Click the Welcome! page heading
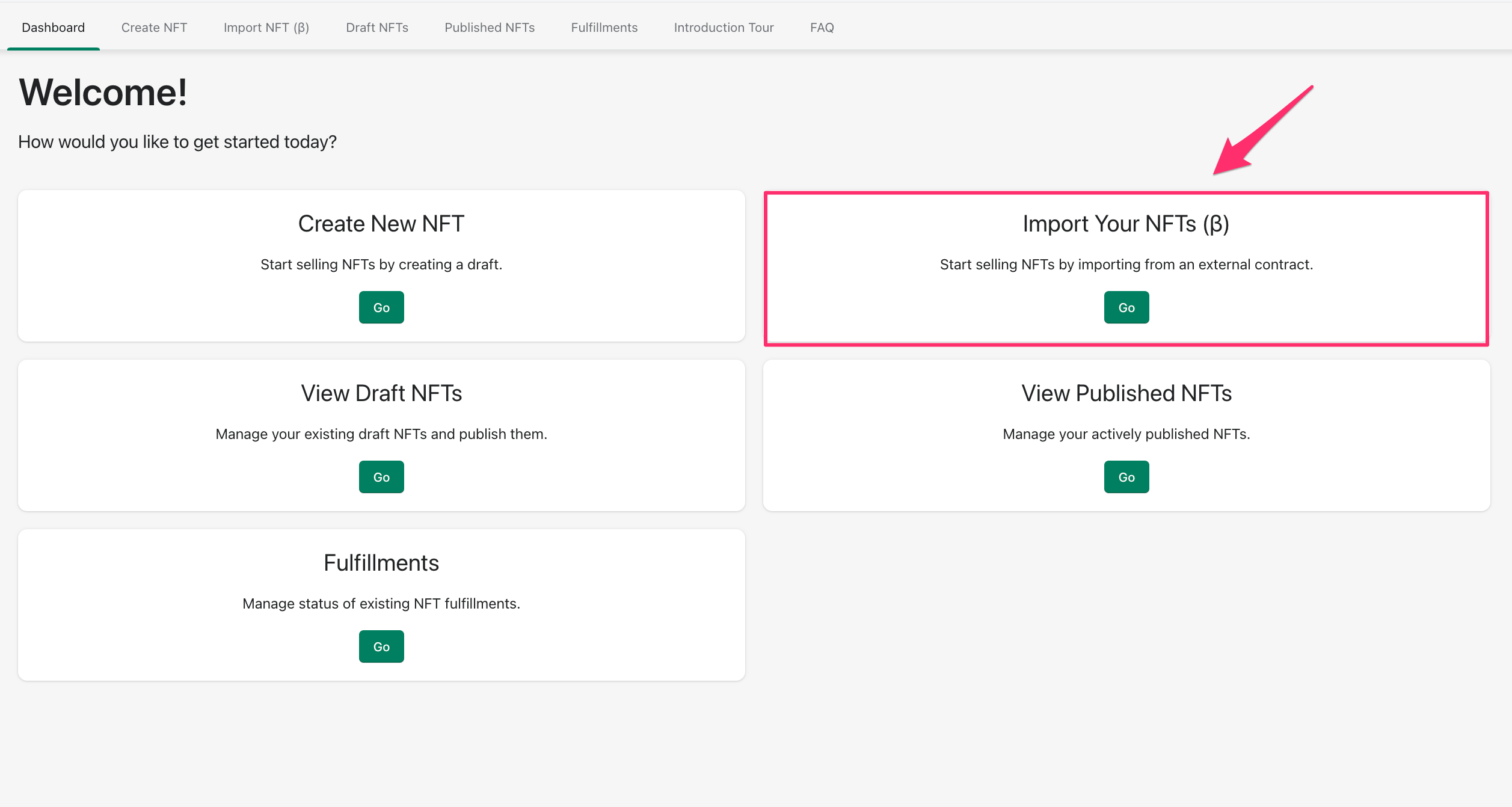Viewport: 1512px width, 807px height. point(103,93)
